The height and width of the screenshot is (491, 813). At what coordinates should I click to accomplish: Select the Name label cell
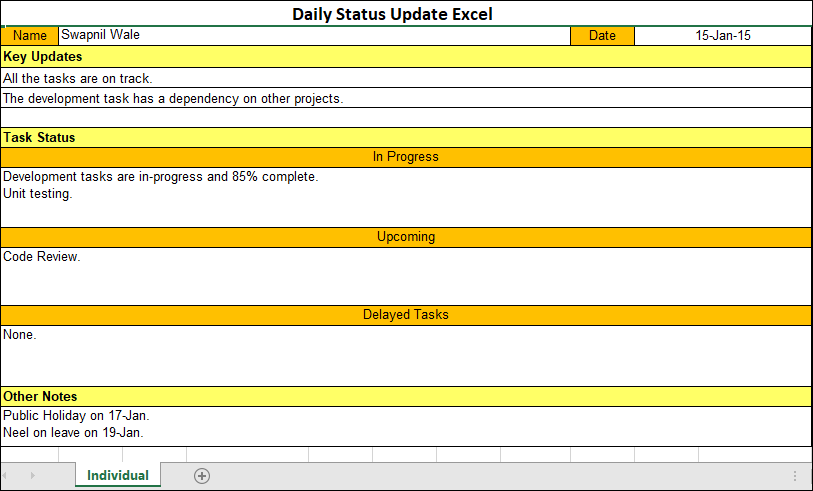pos(30,35)
